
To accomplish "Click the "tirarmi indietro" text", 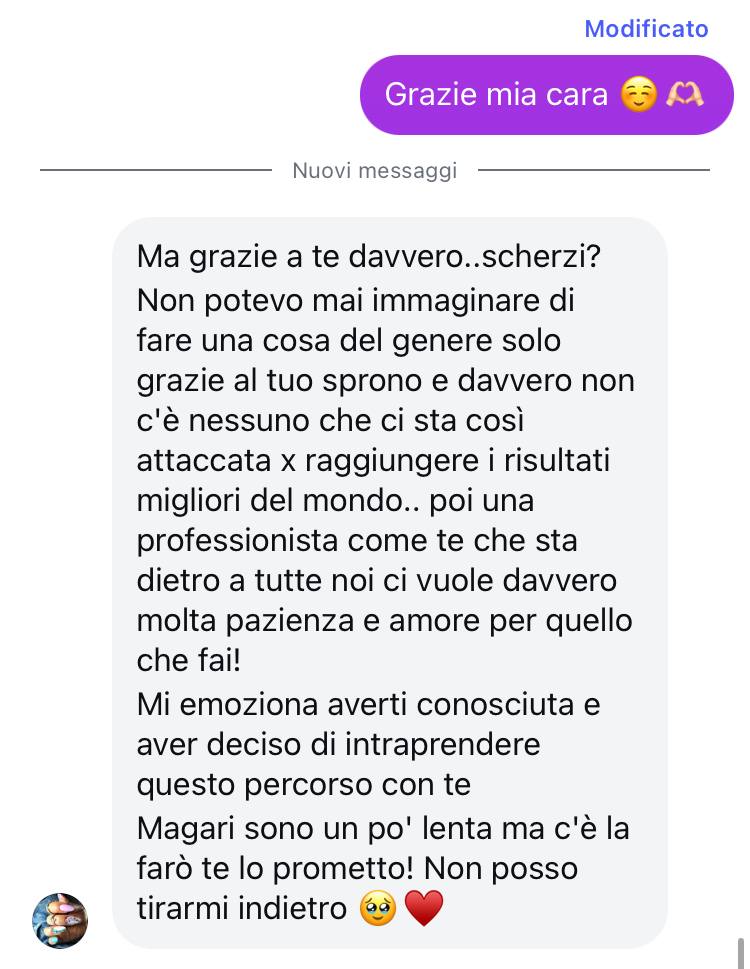I will pos(242,908).
